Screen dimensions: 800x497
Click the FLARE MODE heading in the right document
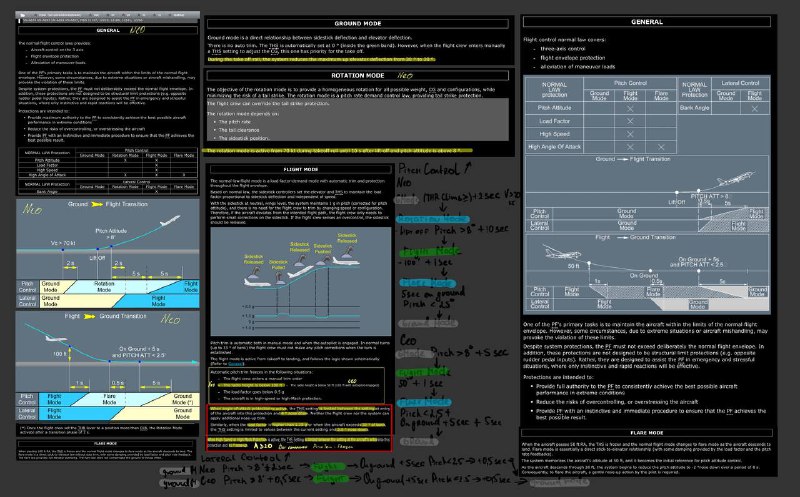646,433
